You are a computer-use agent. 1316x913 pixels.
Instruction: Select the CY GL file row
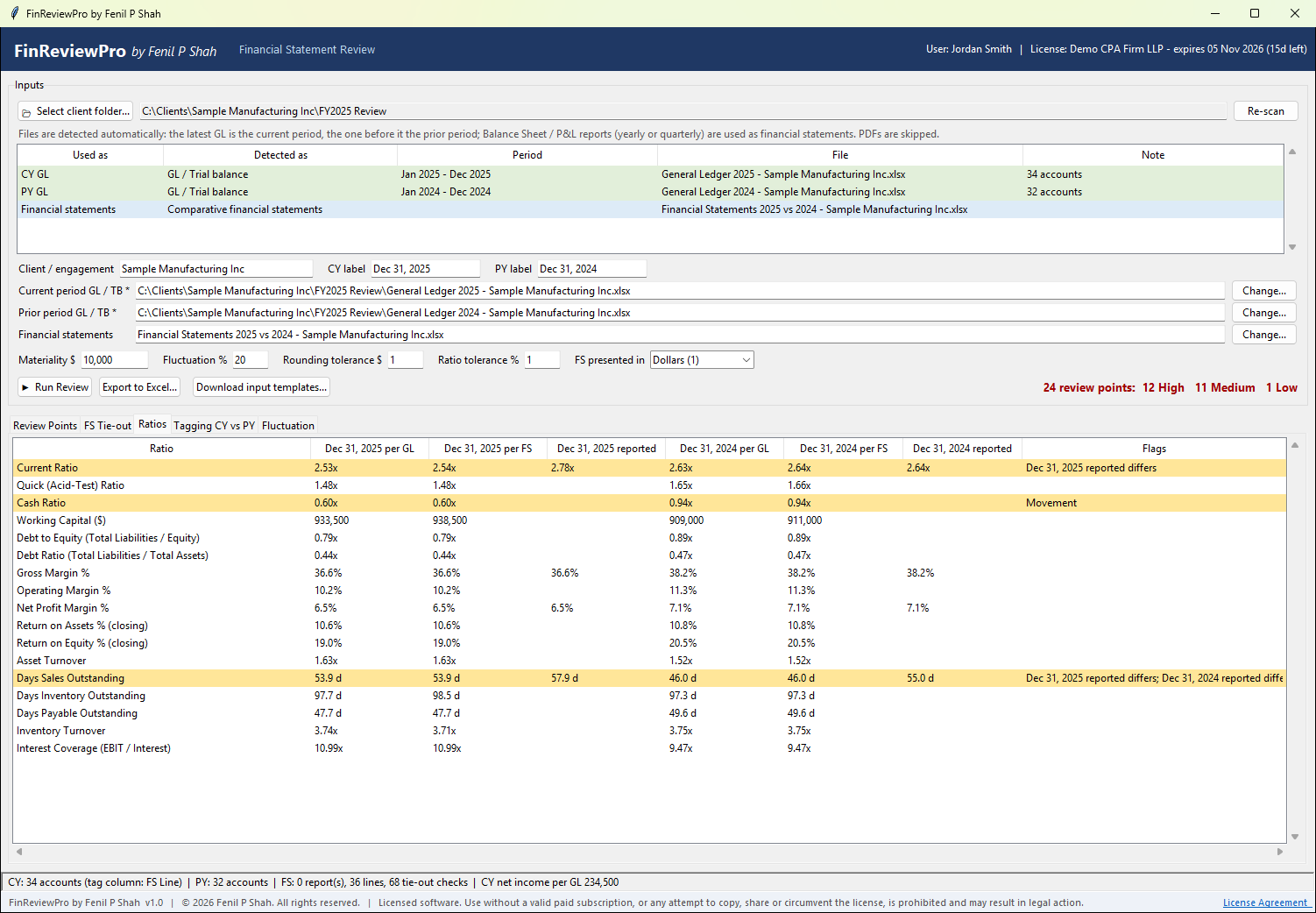(x=650, y=174)
